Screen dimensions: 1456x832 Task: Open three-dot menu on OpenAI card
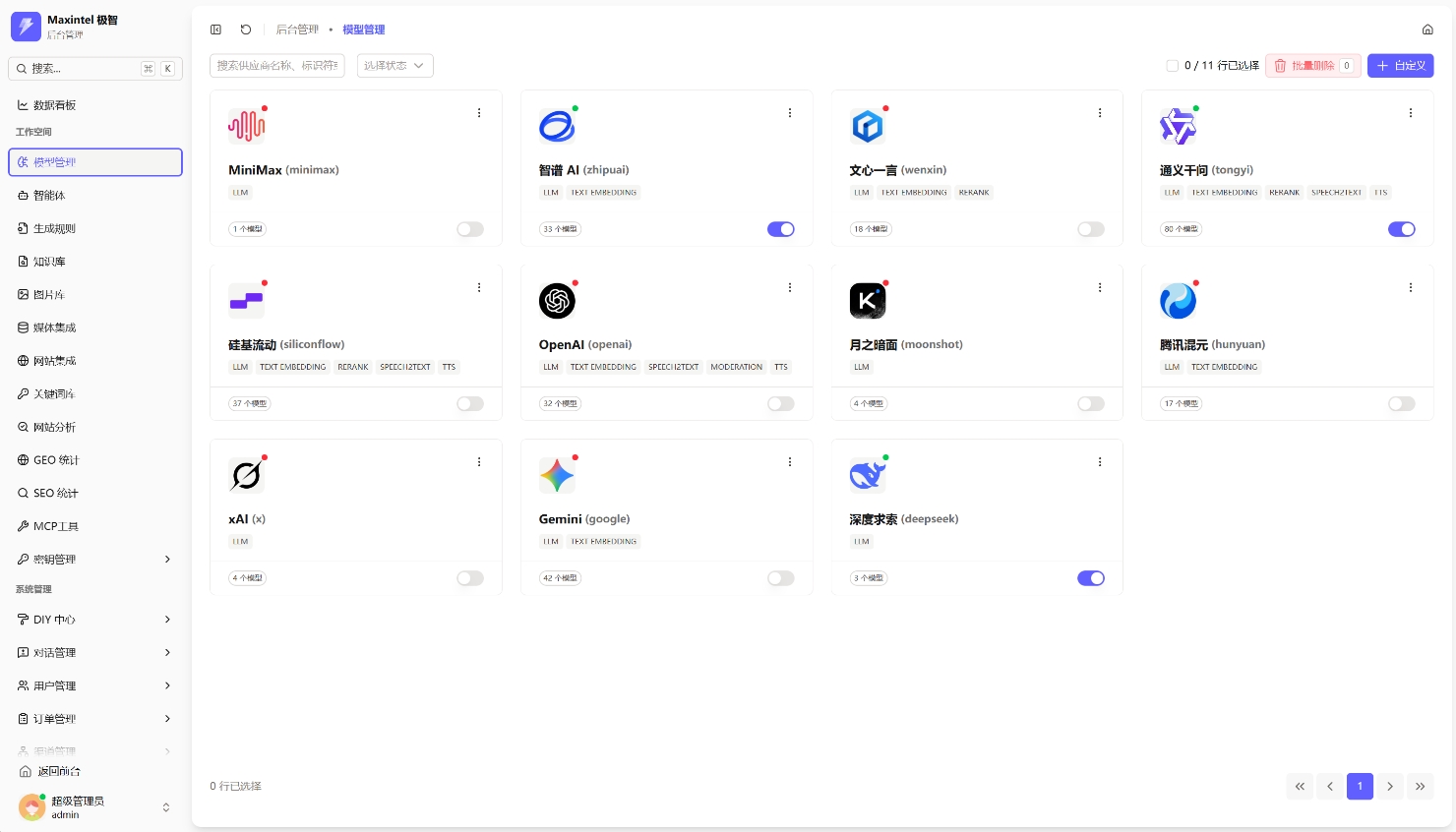tap(790, 288)
